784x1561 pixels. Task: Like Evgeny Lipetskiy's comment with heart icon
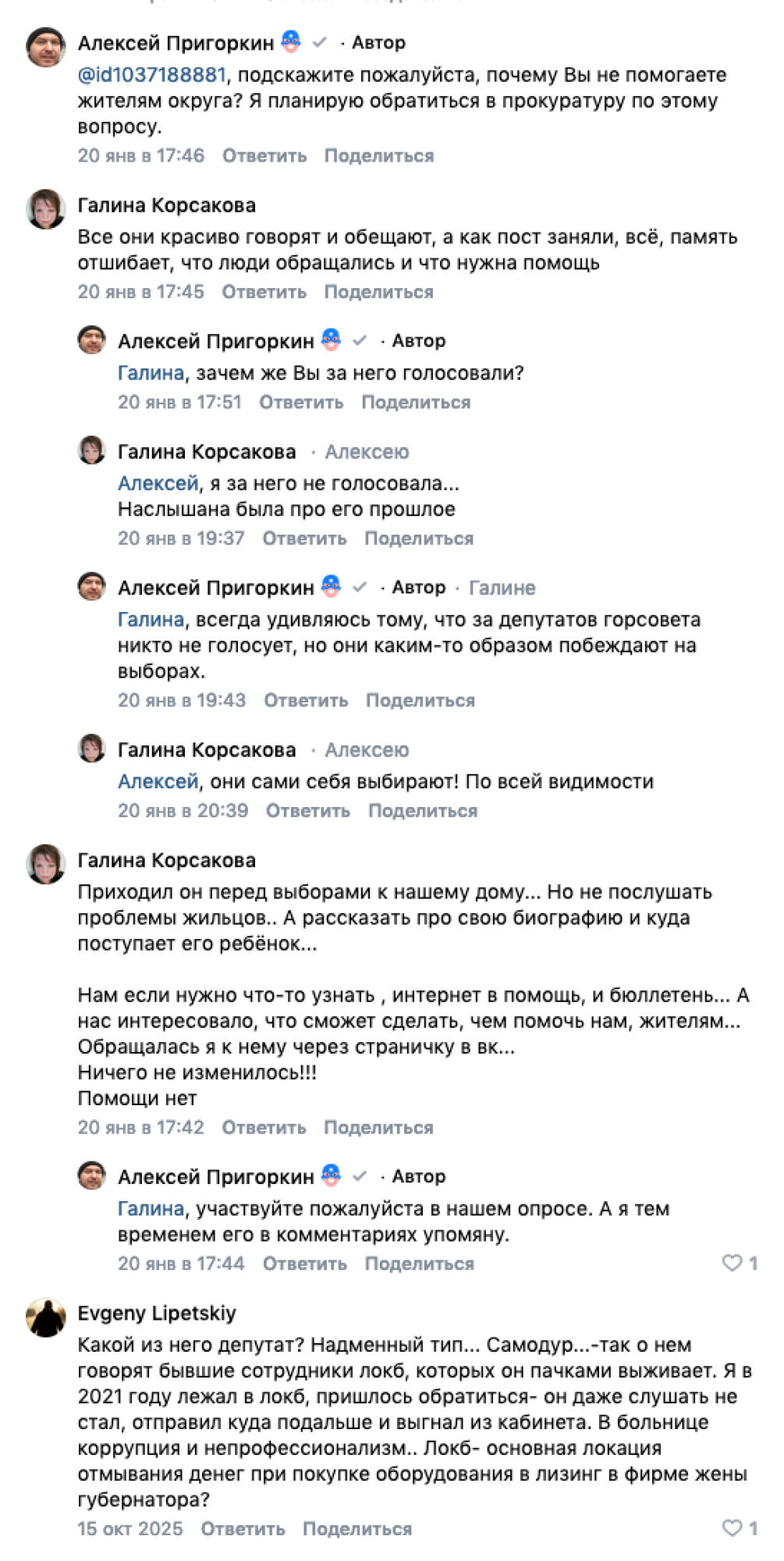coord(732,1527)
